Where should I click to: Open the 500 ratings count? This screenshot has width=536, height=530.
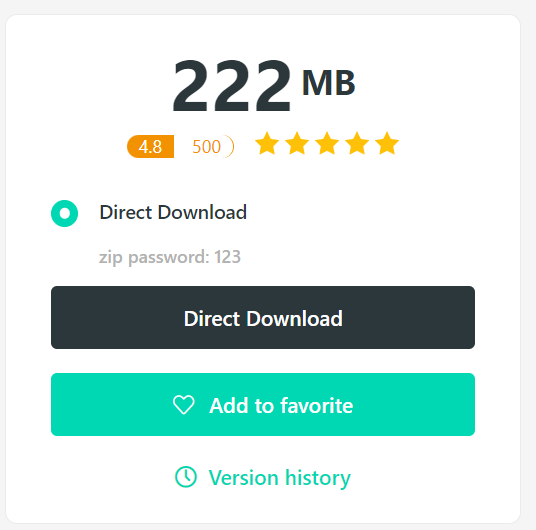[206, 147]
